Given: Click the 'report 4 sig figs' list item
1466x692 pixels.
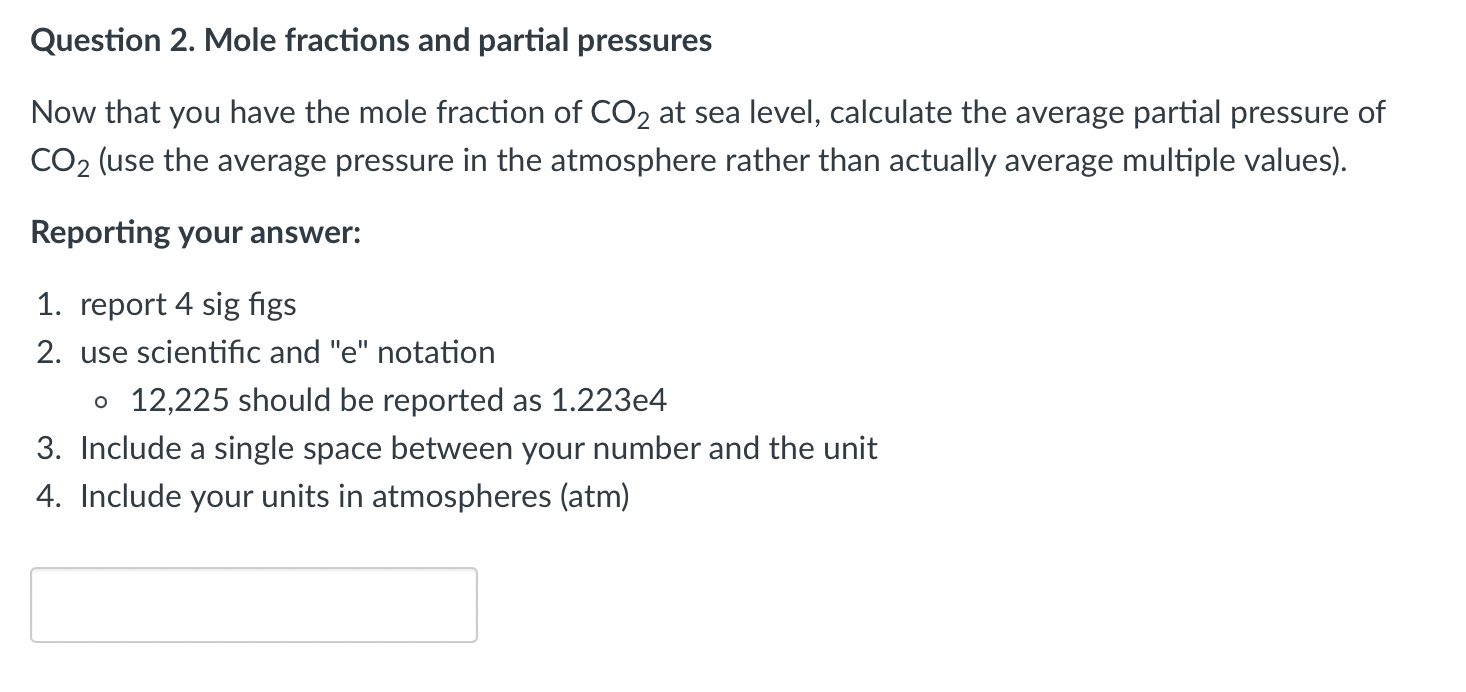Looking at the screenshot, I should 190,304.
